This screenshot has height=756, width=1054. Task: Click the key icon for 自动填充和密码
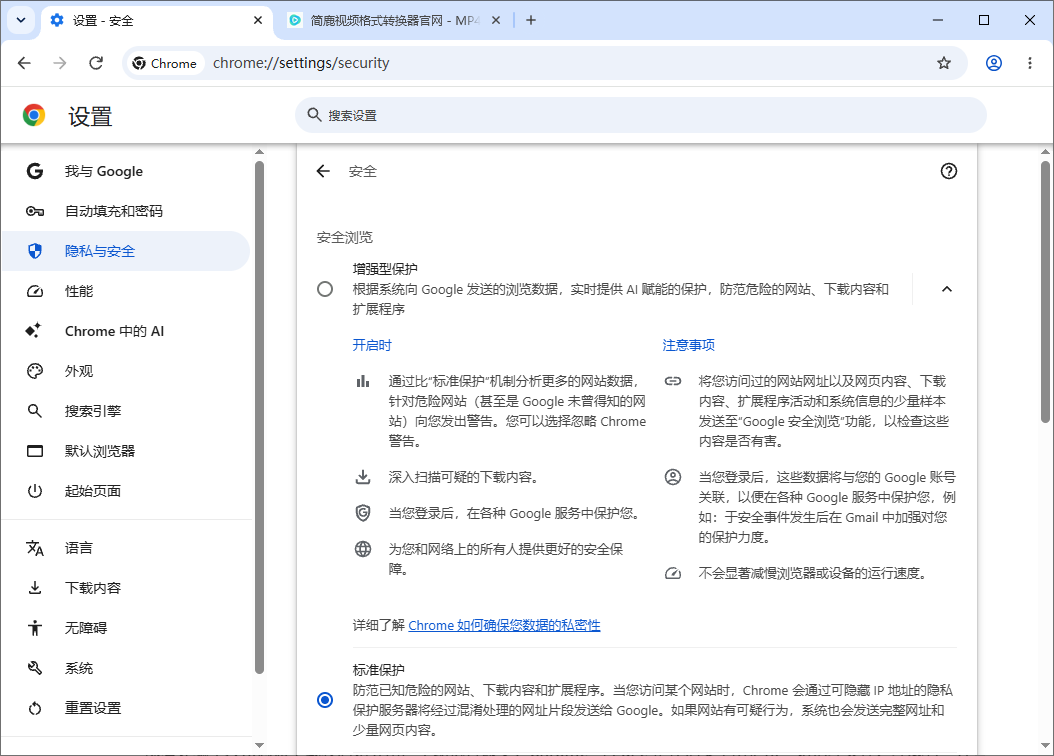coord(35,211)
